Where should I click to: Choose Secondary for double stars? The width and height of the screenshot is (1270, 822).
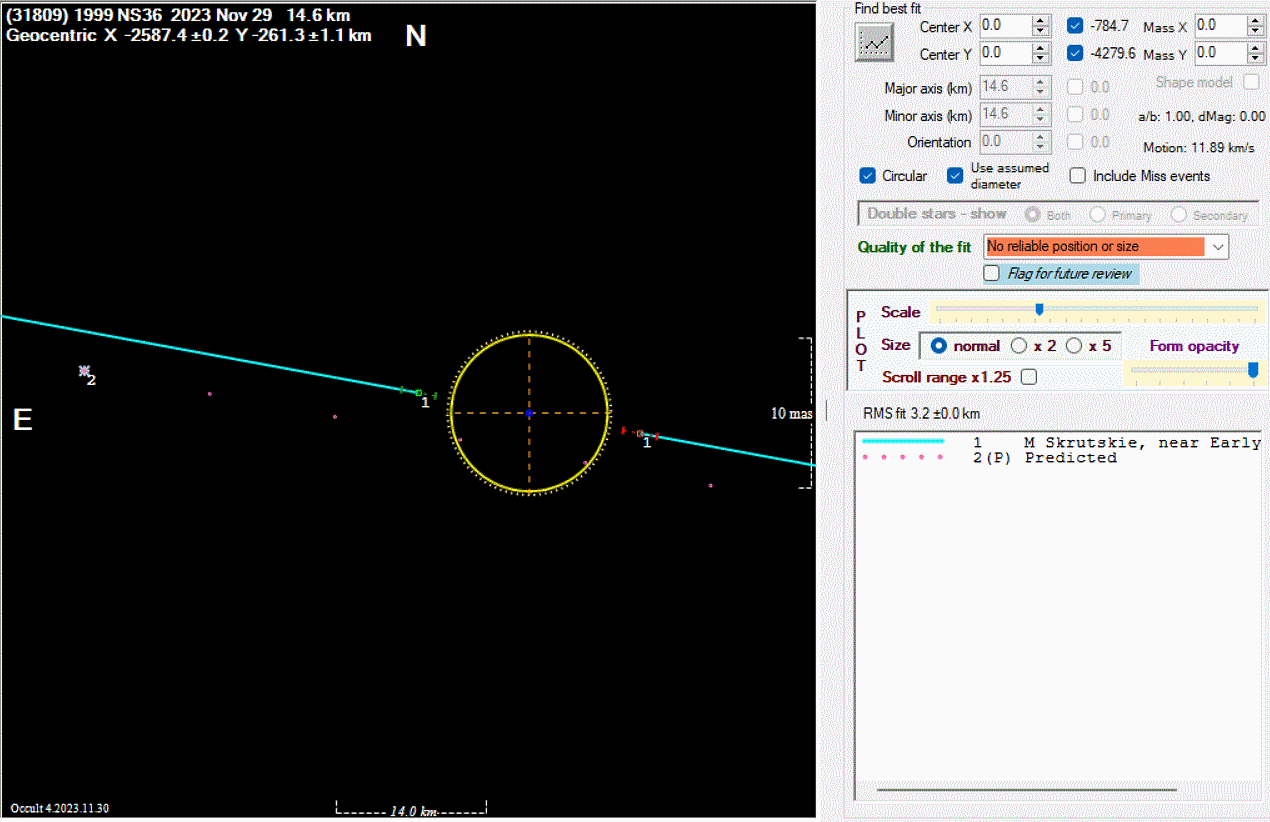[1178, 214]
